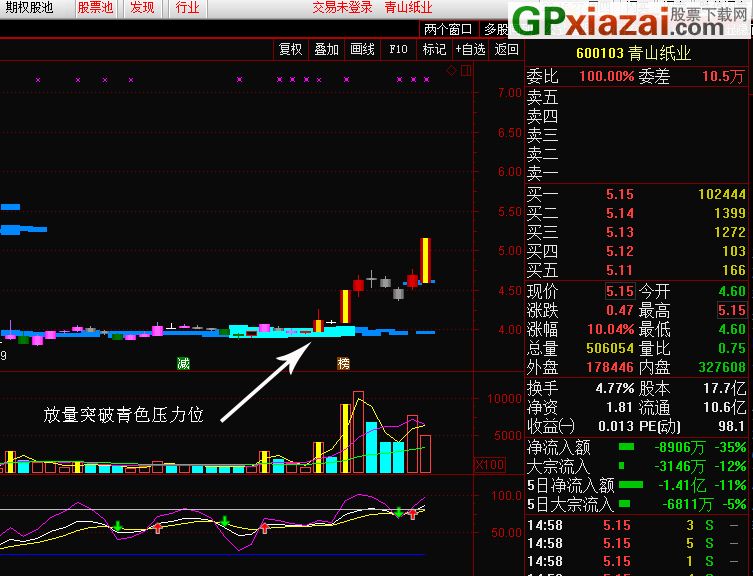
Task: Click the X100 volume unit label
Action: [489, 465]
